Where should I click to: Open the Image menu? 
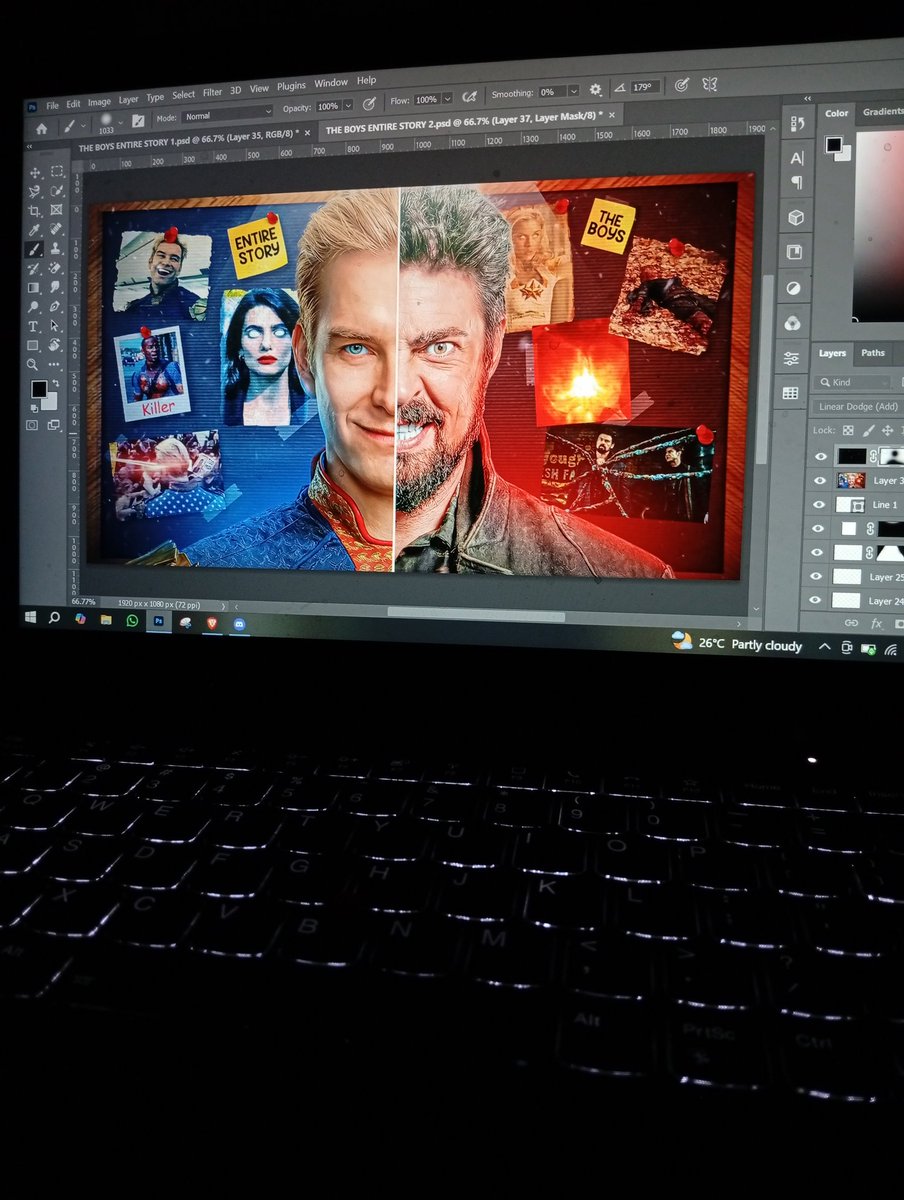pyautogui.click(x=99, y=103)
